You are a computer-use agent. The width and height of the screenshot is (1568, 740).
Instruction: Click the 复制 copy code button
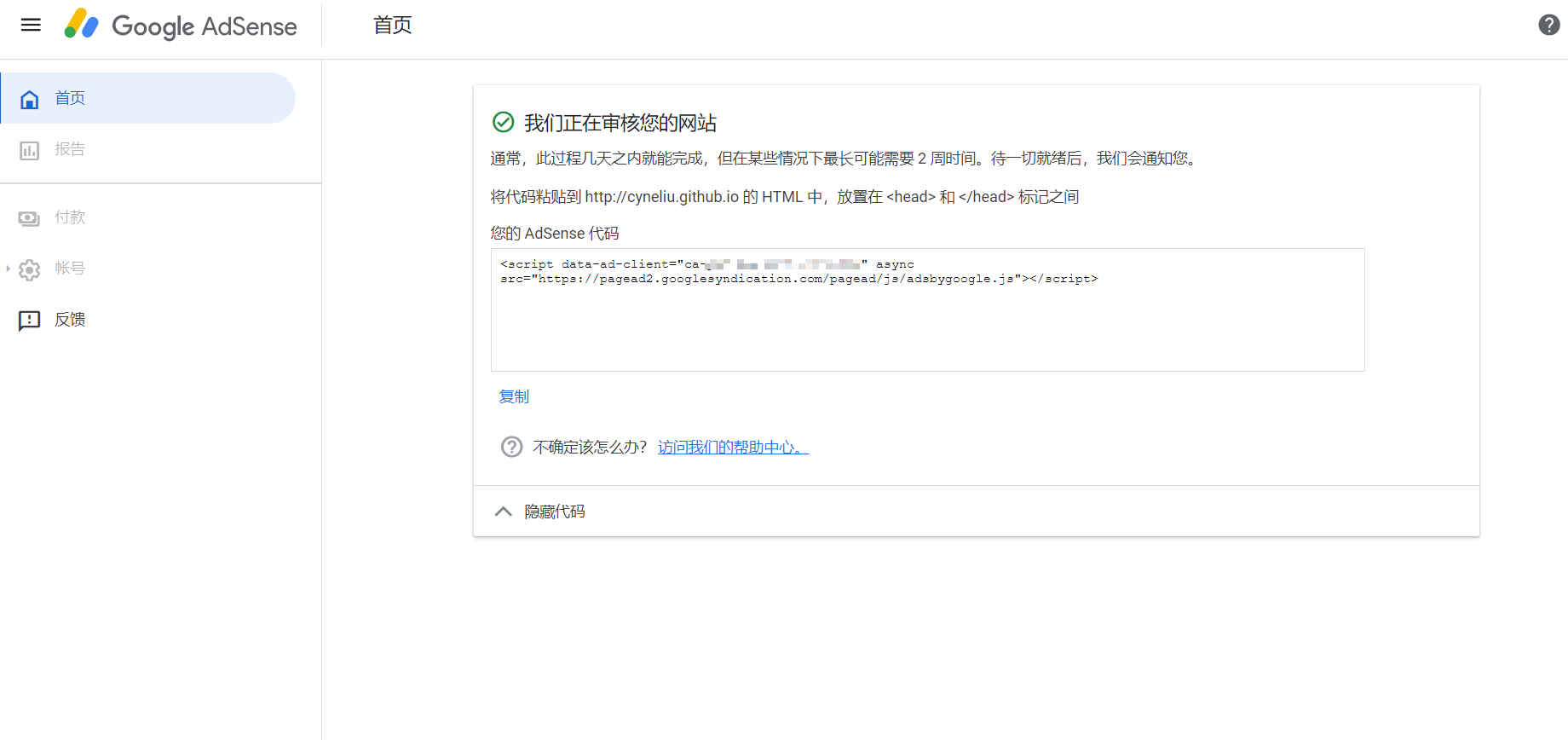click(514, 396)
